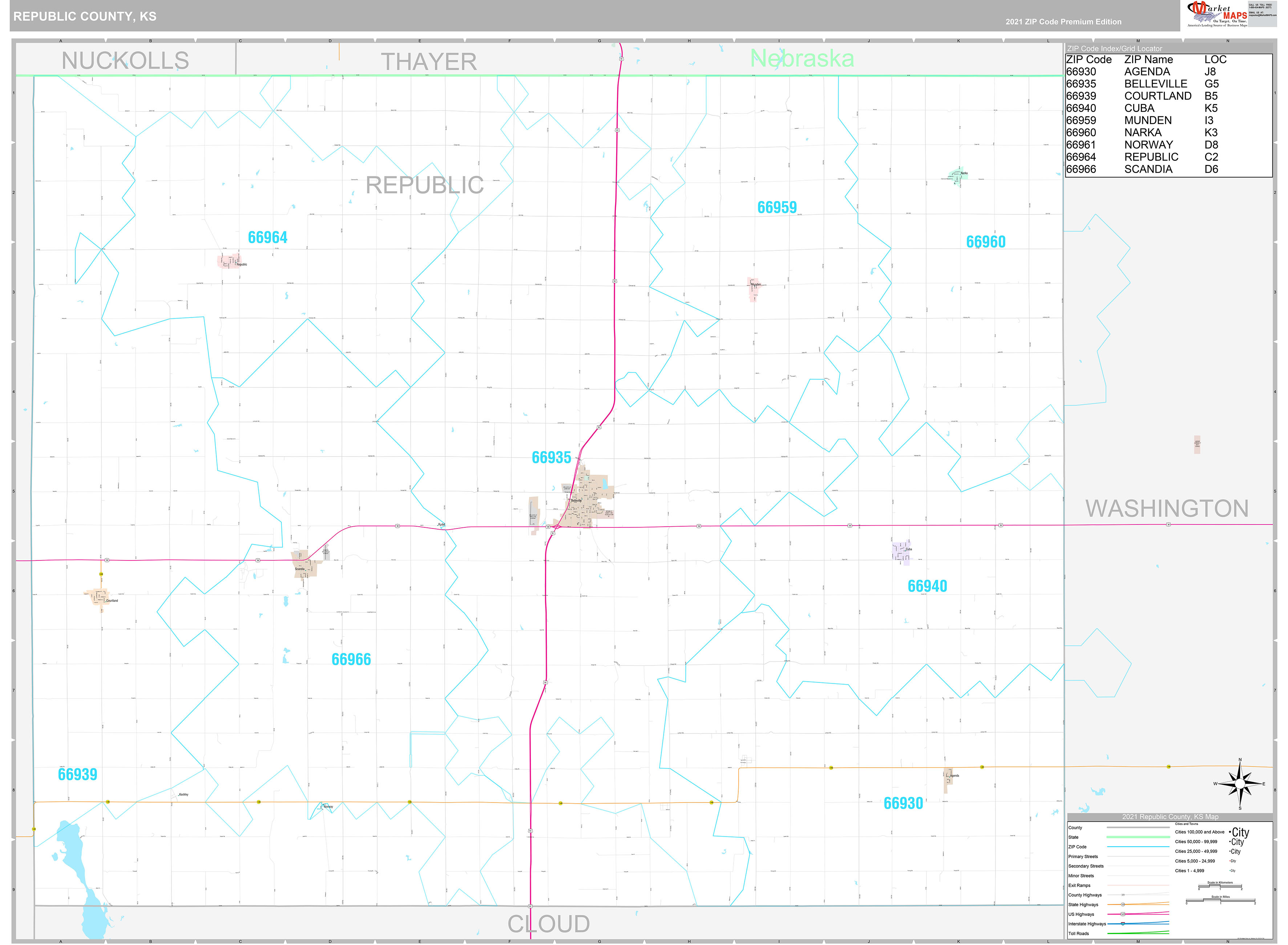
Task: Expand the Cities and Towns legend section
Action: coord(1186,824)
